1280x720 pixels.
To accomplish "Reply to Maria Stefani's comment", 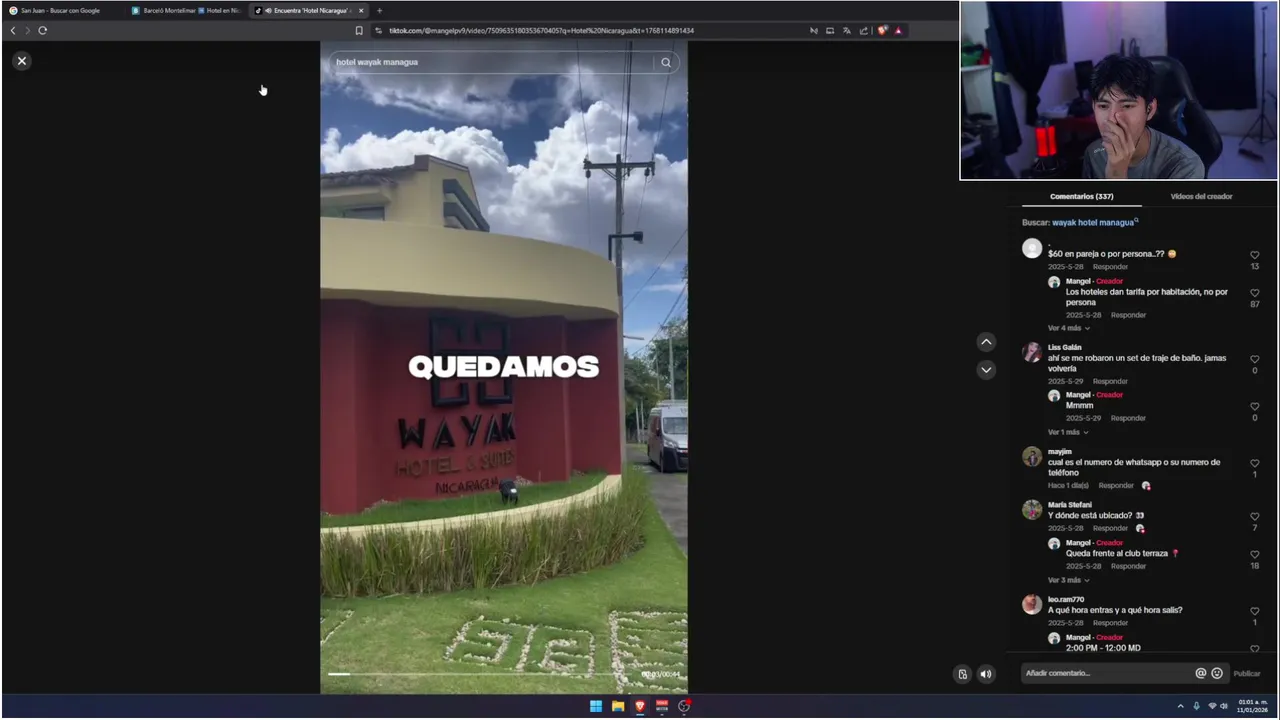I will pos(1110,528).
